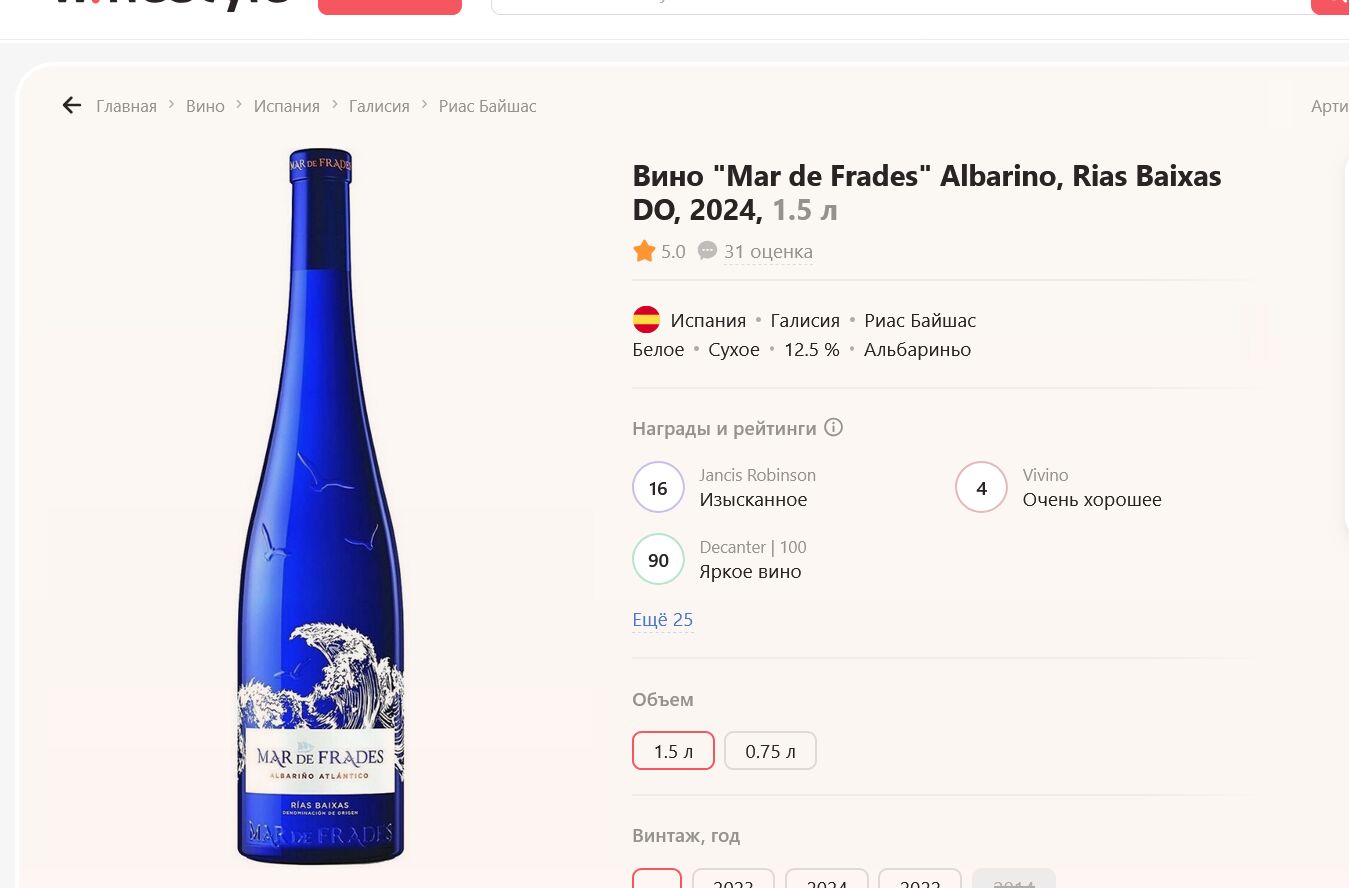Click the reviews speech bubble icon
This screenshot has width=1350, height=888.
(707, 251)
